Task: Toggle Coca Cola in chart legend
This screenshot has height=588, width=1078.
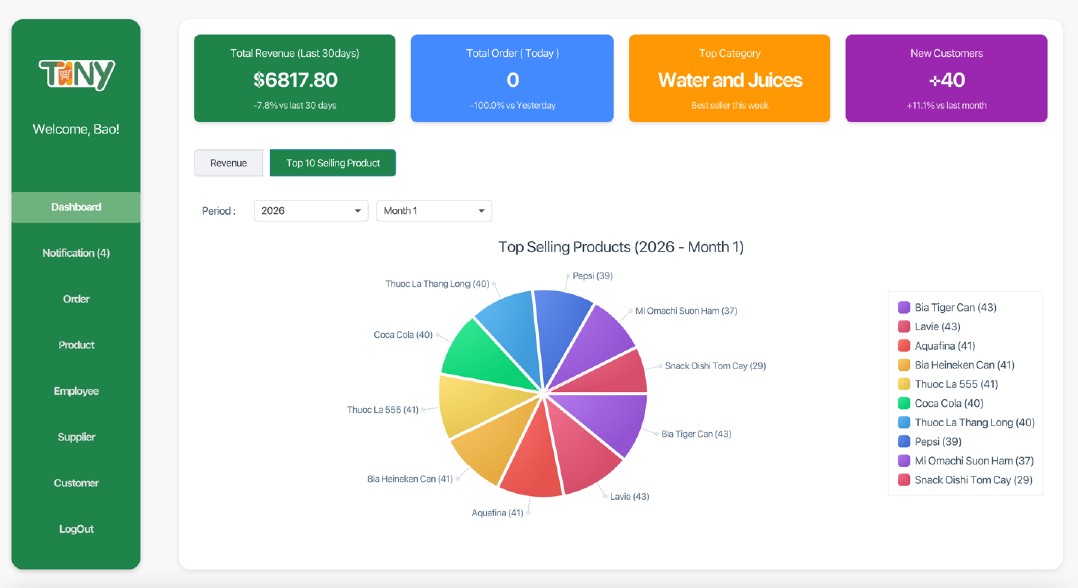Action: [x=948, y=404]
